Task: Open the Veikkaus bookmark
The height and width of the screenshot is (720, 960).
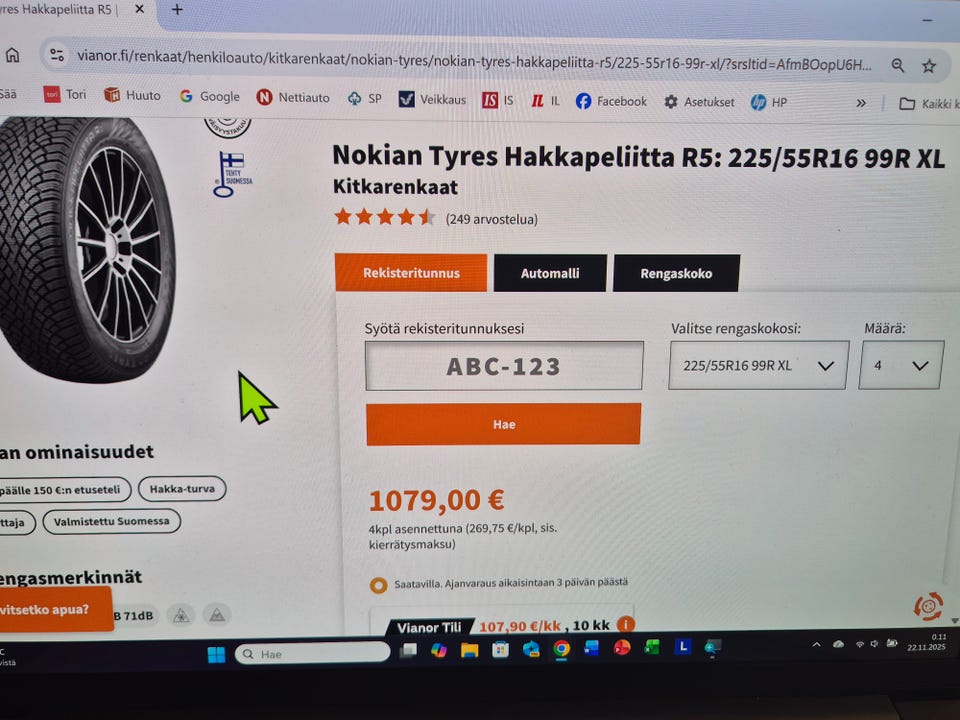Action: (432, 99)
